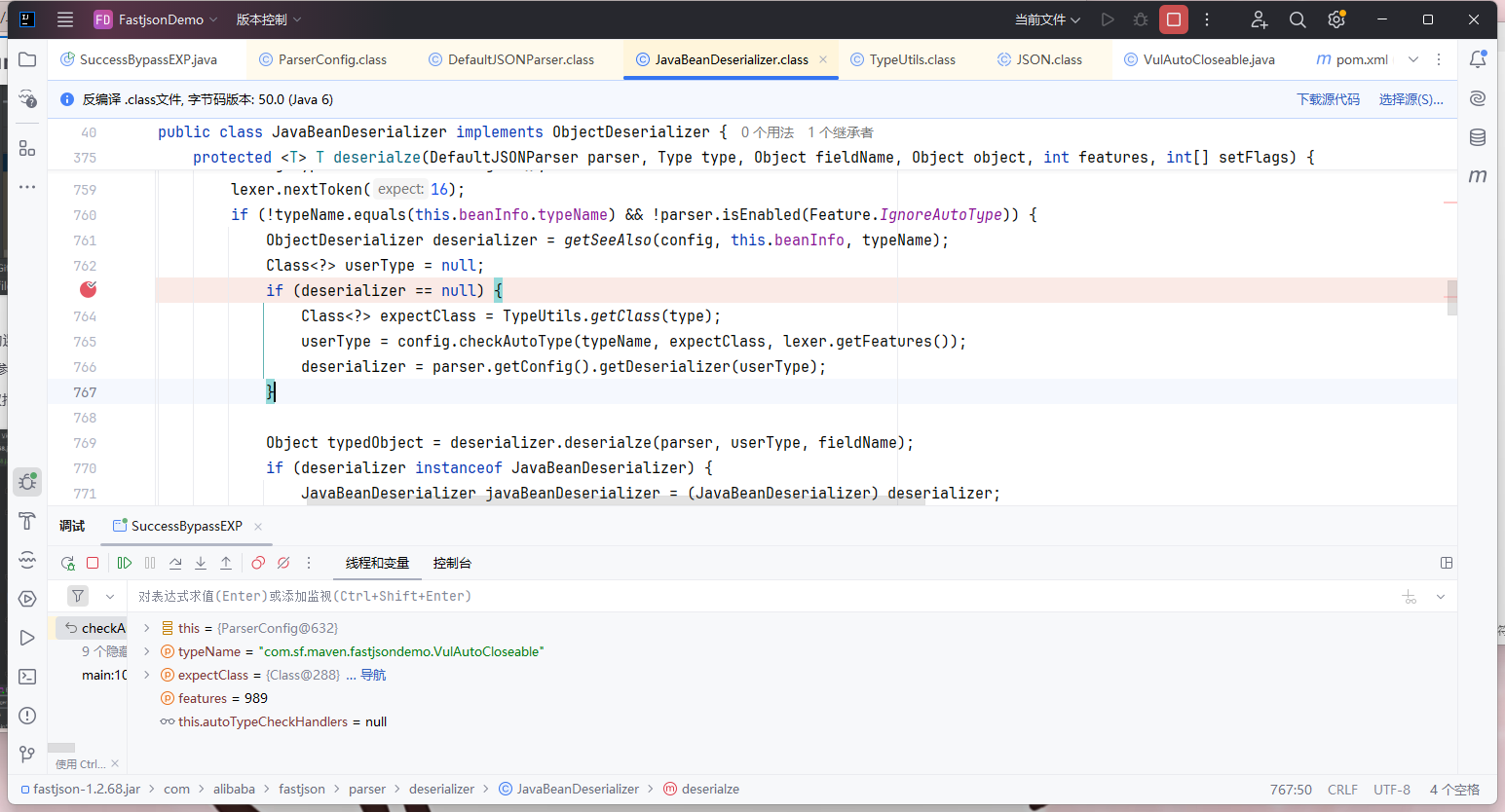Open the Terminal tool window

pyautogui.click(x=27, y=677)
